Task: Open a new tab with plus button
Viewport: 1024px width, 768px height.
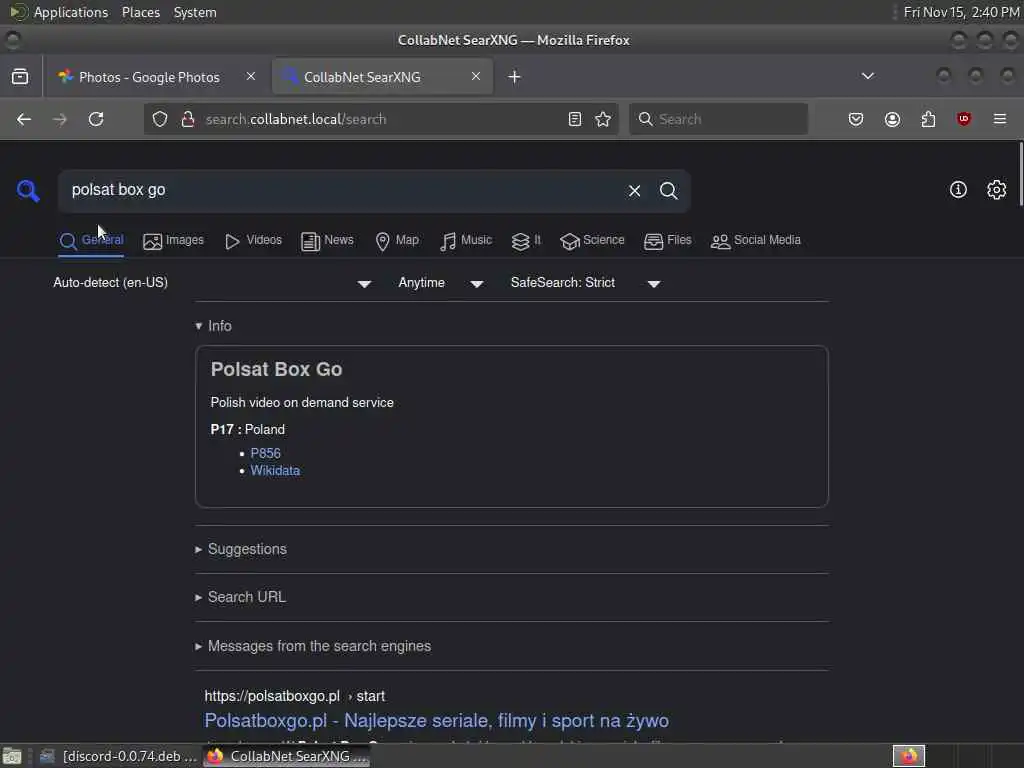Action: (515, 77)
